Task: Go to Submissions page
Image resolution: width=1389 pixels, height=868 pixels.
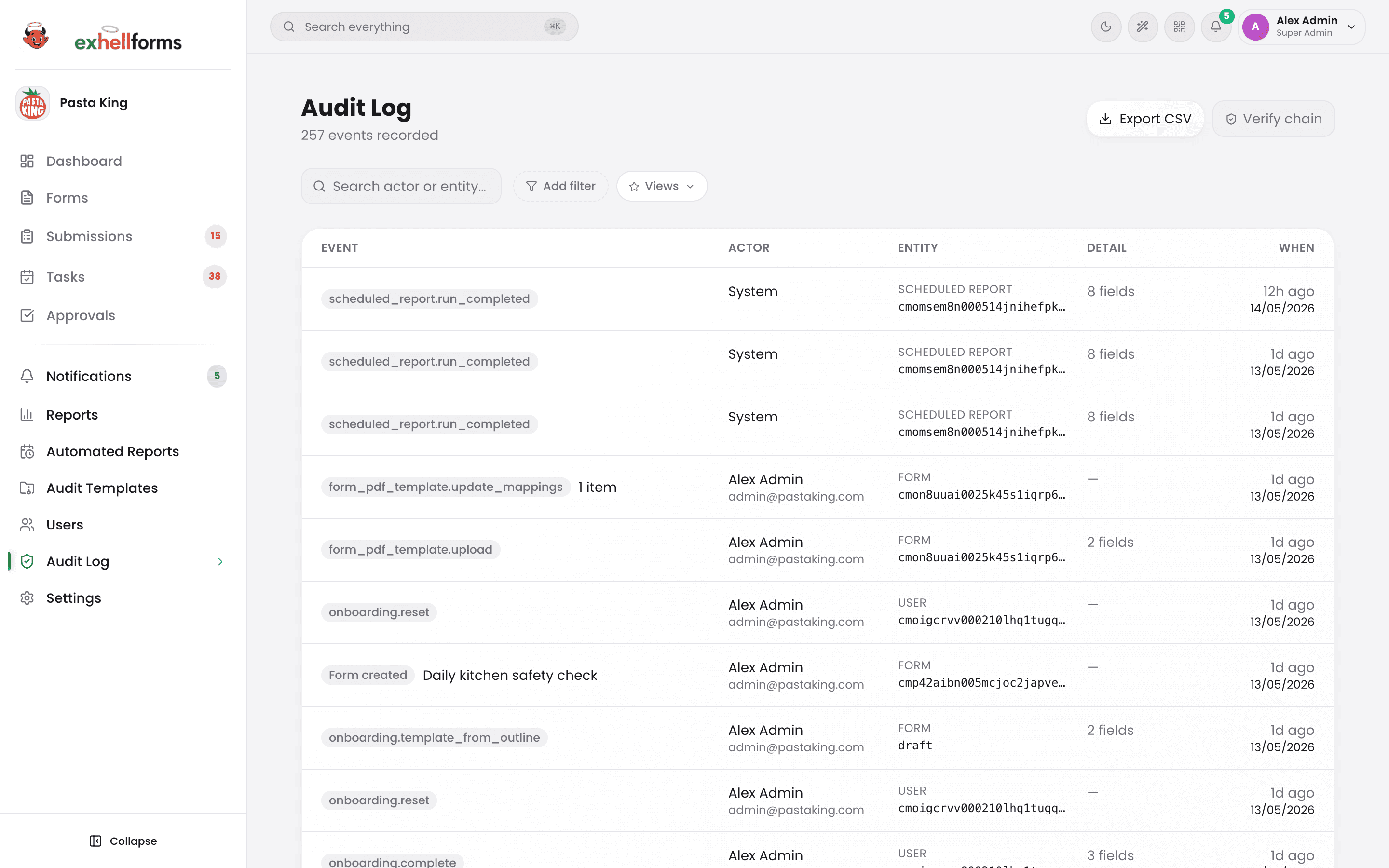Action: click(123, 236)
